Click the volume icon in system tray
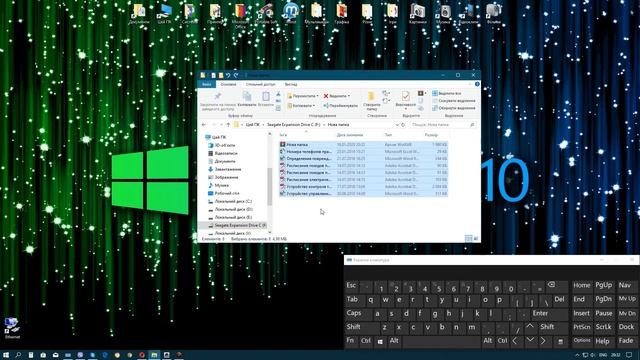 593,355
